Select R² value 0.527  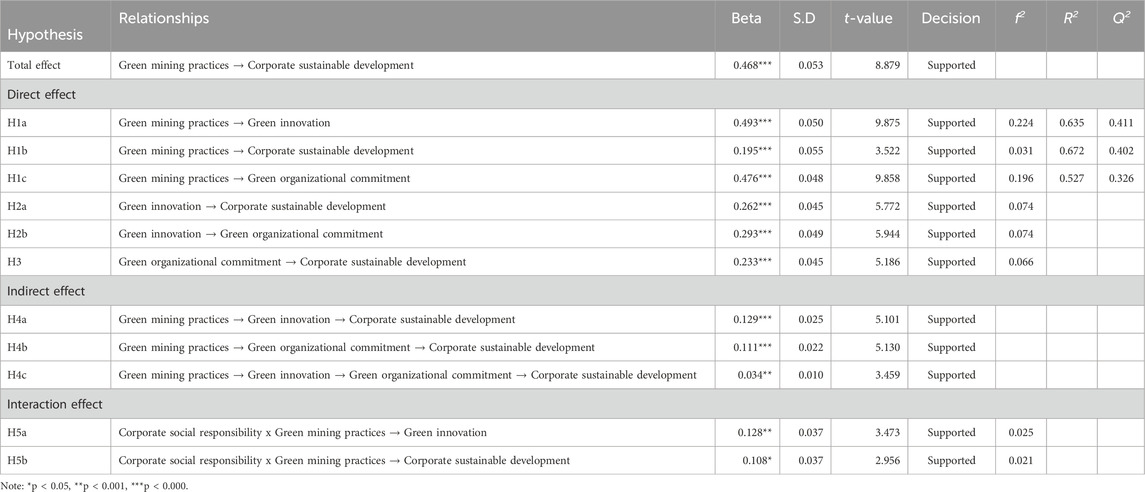(1071, 179)
